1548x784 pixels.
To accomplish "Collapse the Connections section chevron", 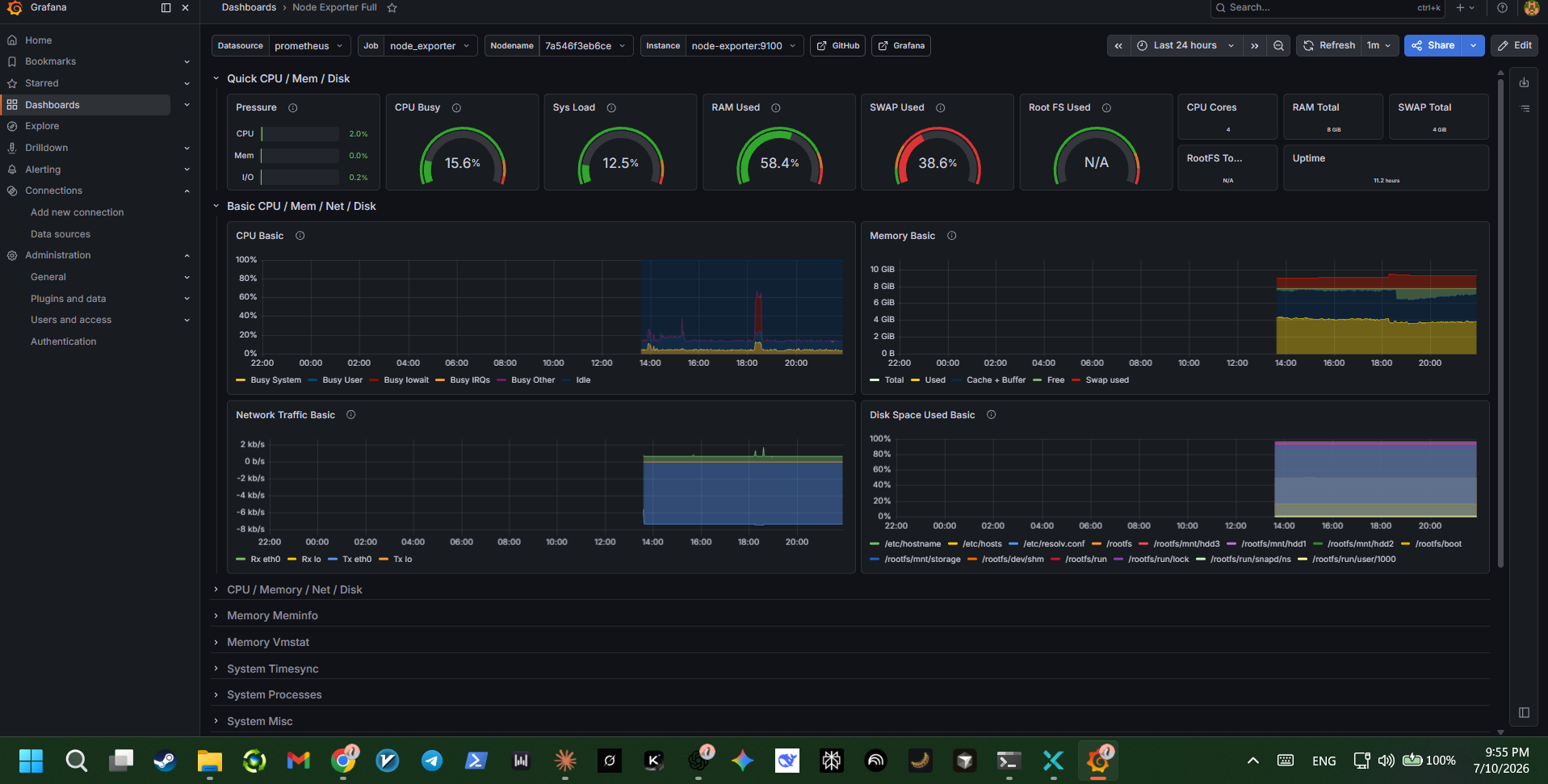I will click(187, 191).
